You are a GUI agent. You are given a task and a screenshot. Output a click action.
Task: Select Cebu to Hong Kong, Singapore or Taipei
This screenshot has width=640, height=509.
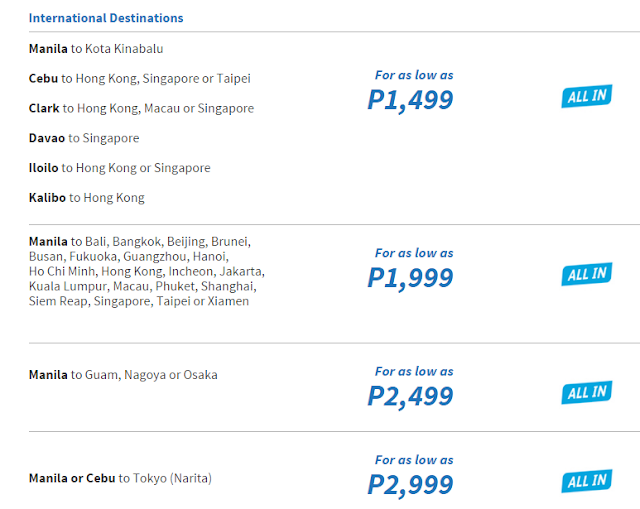point(140,78)
